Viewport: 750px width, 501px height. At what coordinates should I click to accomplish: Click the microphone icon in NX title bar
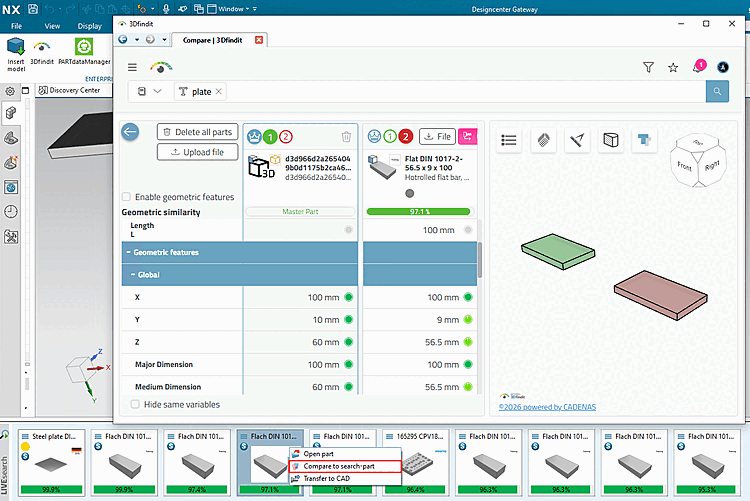click(166, 9)
